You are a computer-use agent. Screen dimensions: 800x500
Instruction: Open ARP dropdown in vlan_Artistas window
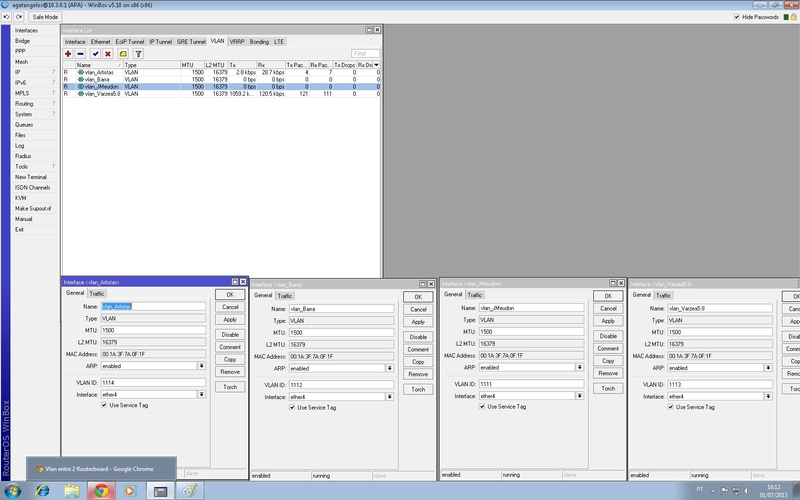click(202, 366)
